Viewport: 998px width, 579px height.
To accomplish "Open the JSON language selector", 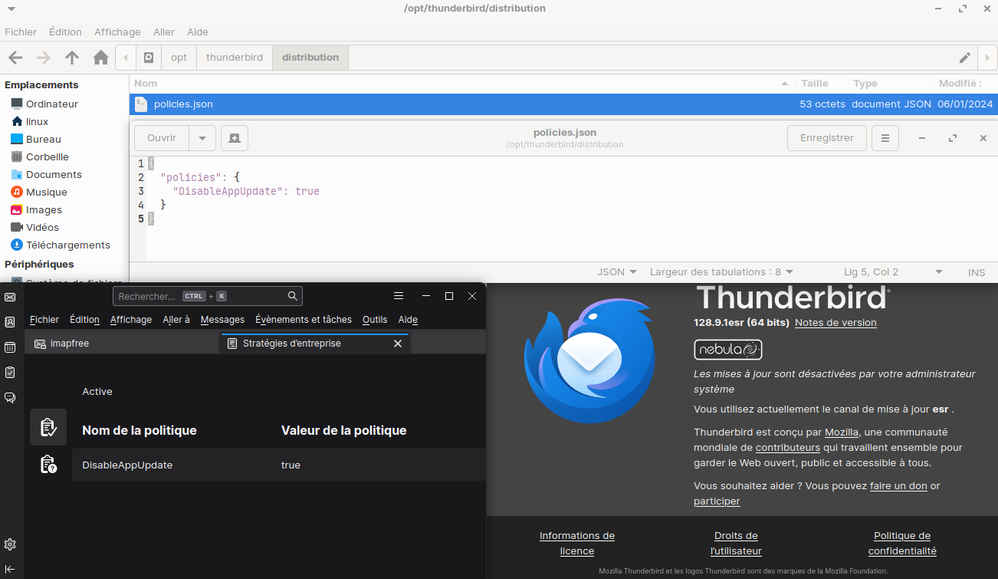I will click(616, 272).
